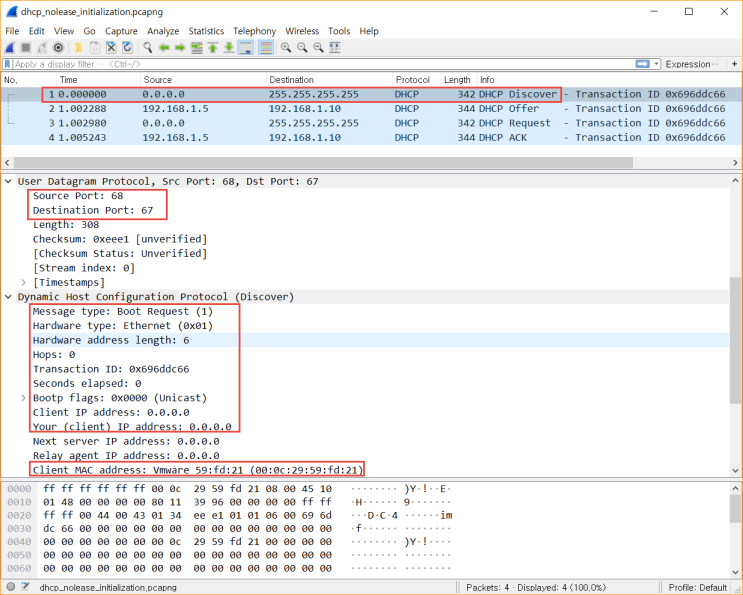Go back in packet history arrow
This screenshot has width=743, height=595.
click(x=164, y=47)
